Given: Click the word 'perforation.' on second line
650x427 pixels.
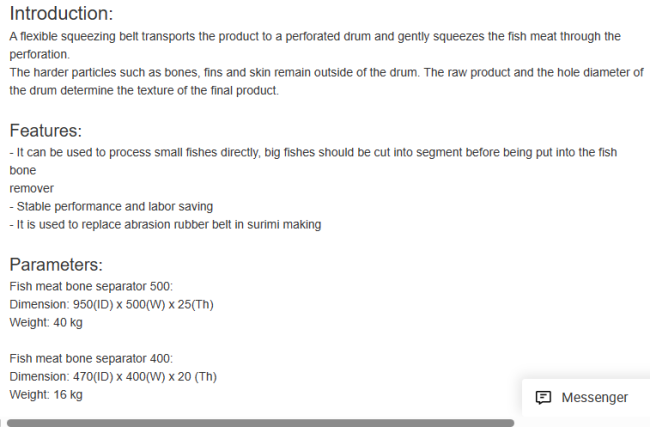Looking at the screenshot, I should coord(40,55).
